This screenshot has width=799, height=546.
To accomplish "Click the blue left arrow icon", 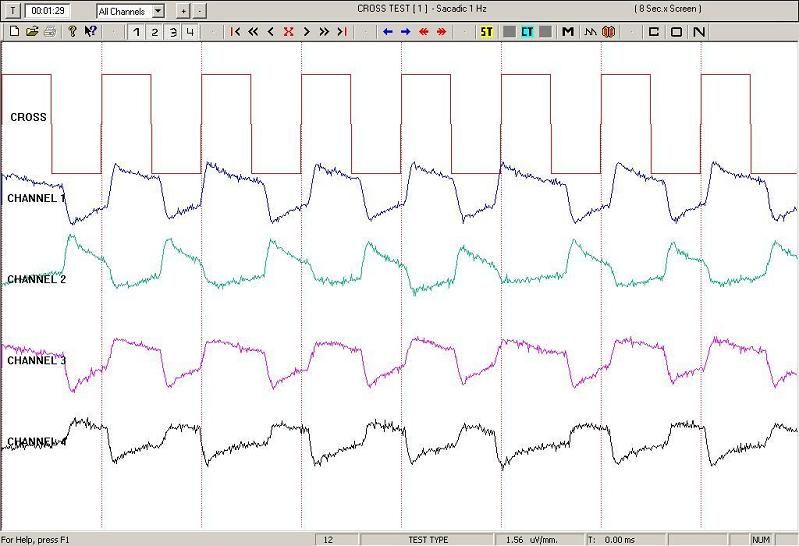I will pos(388,32).
